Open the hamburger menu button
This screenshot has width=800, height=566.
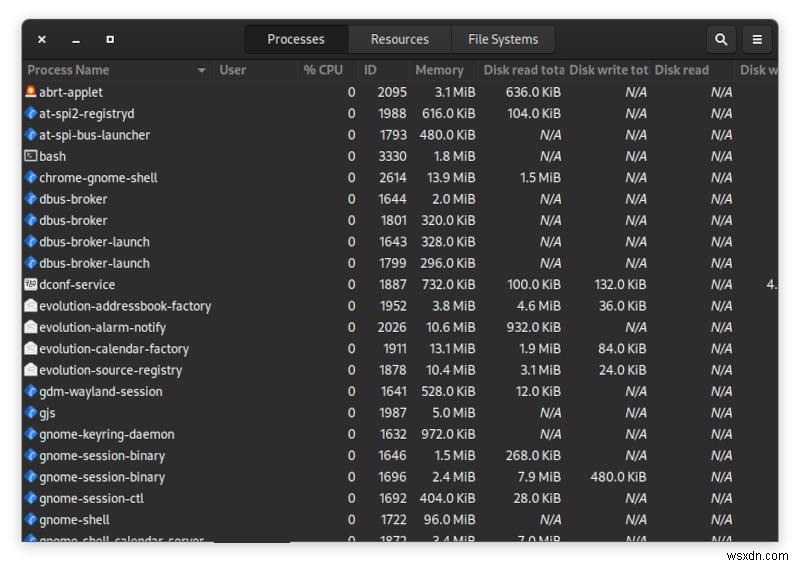tap(757, 39)
